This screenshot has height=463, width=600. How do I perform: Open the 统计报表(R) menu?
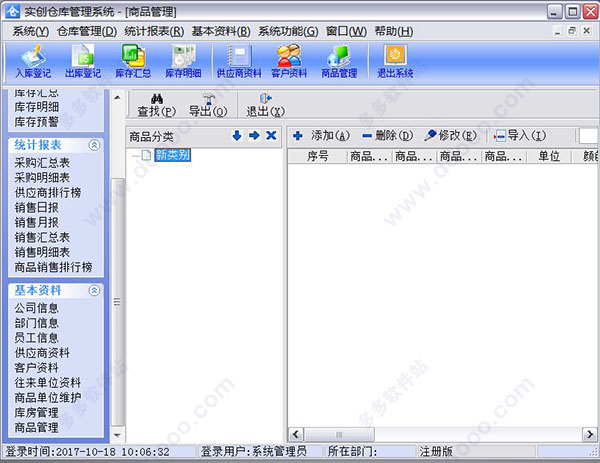(154, 31)
